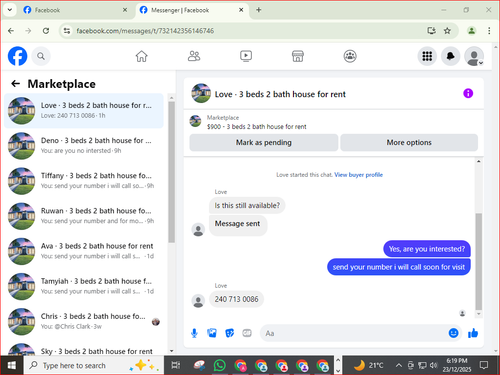The width and height of the screenshot is (500, 375).
Task: Open the Groups icon in top navigation
Action: (350, 56)
